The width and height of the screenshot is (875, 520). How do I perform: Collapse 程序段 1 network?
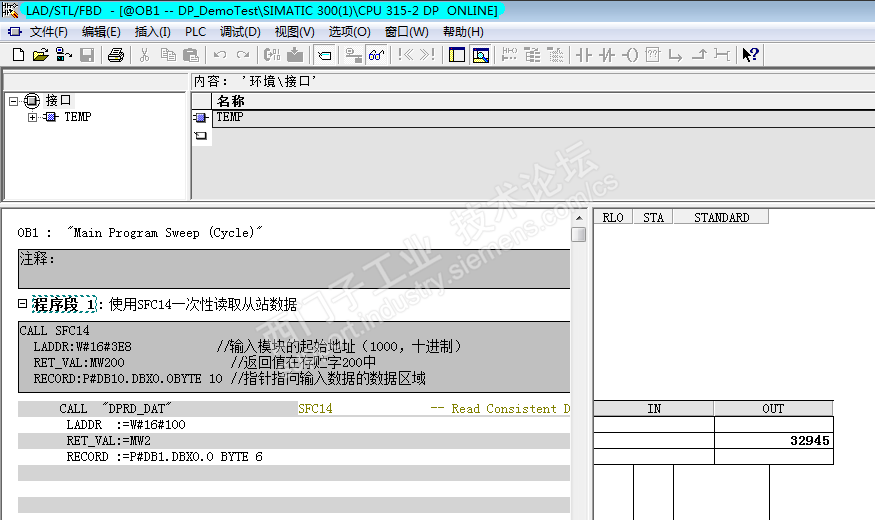tap(22, 304)
